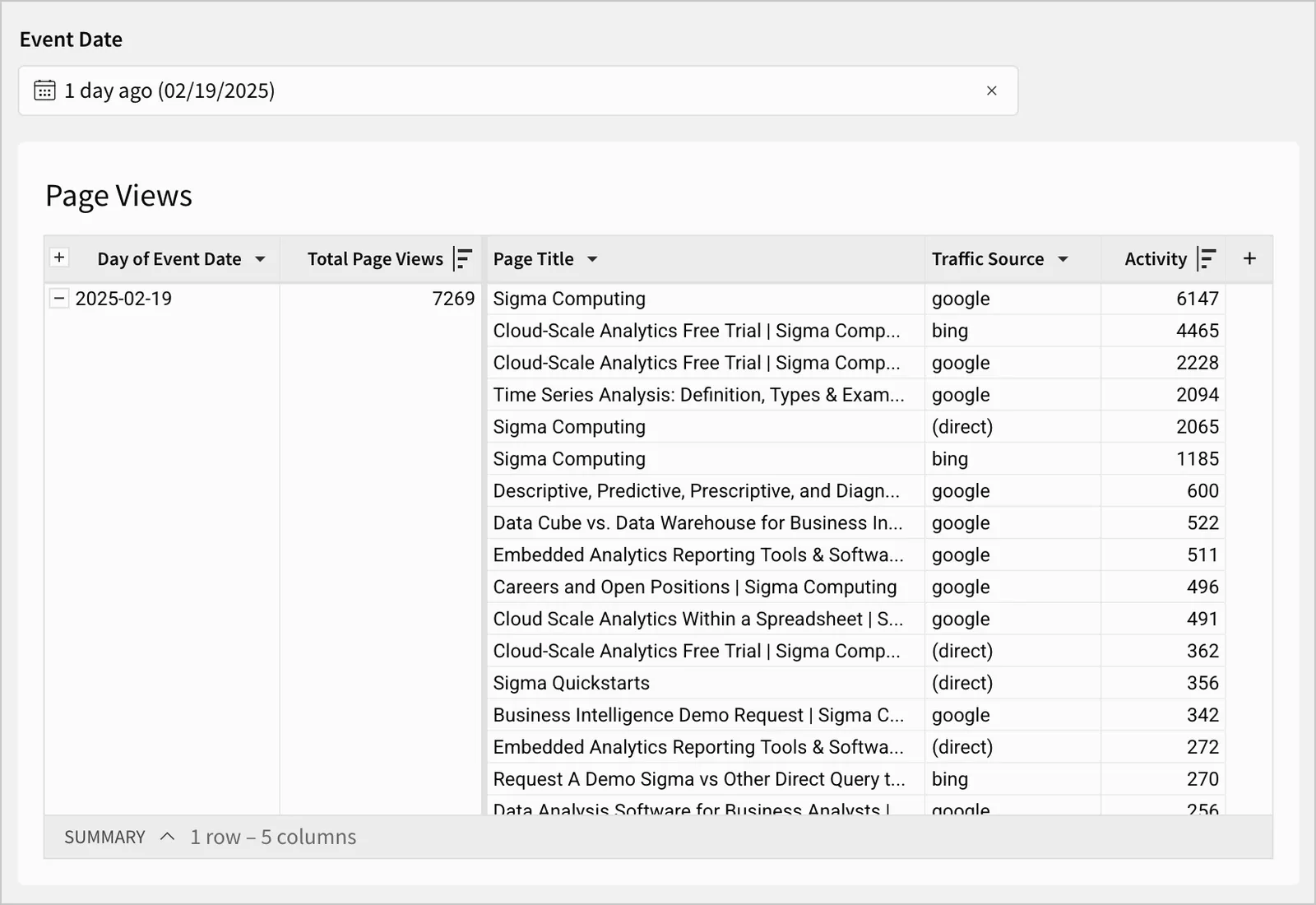Click the 2065 activity value
Screen dimensions: 1316x905
1198,427
